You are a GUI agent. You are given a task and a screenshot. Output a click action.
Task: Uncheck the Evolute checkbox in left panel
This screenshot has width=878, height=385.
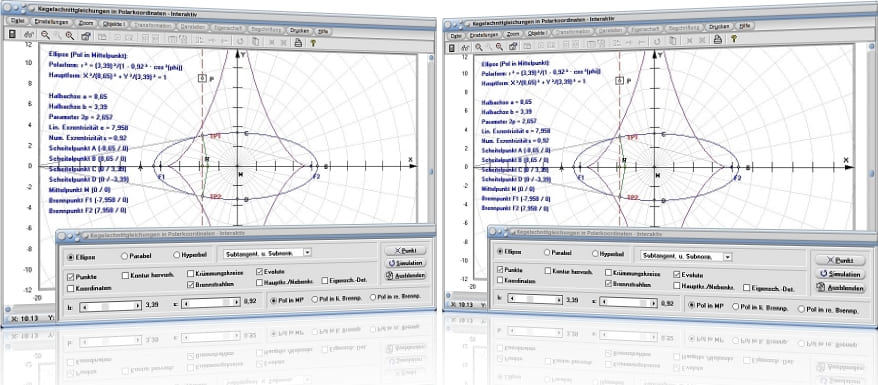(x=260, y=271)
